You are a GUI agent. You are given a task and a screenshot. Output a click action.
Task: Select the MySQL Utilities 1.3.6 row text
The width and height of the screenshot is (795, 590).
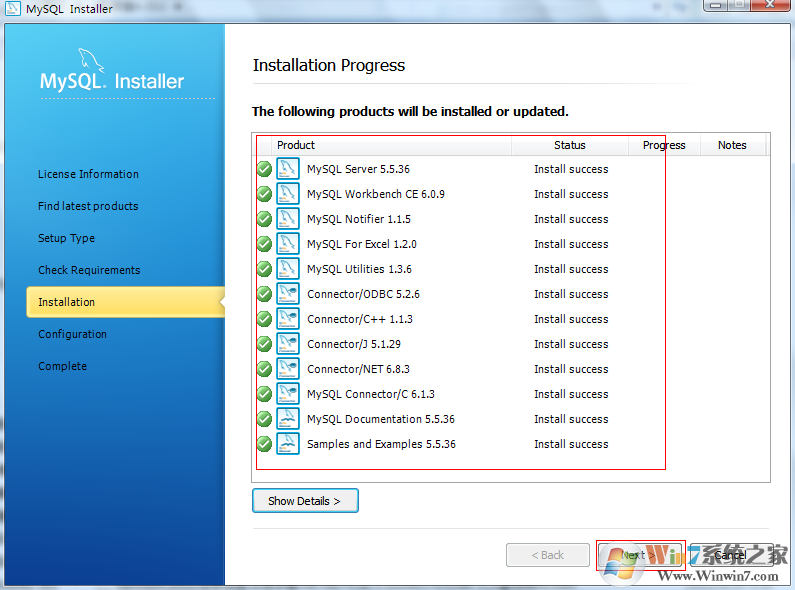(359, 269)
